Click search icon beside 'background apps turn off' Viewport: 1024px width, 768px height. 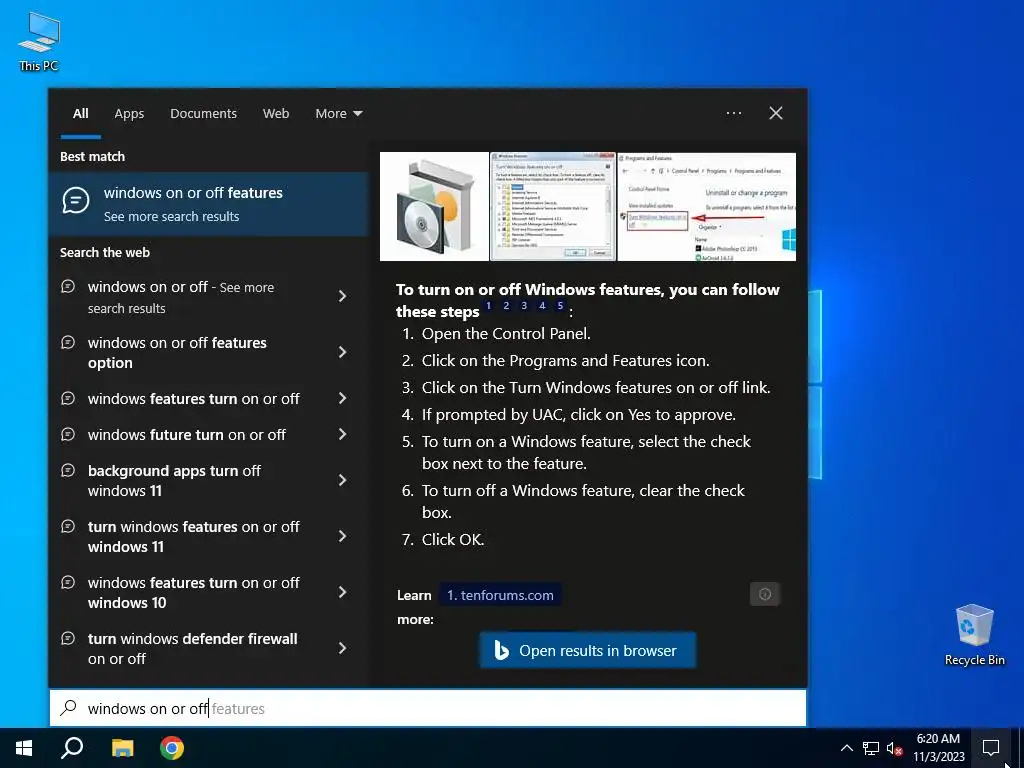pos(68,470)
